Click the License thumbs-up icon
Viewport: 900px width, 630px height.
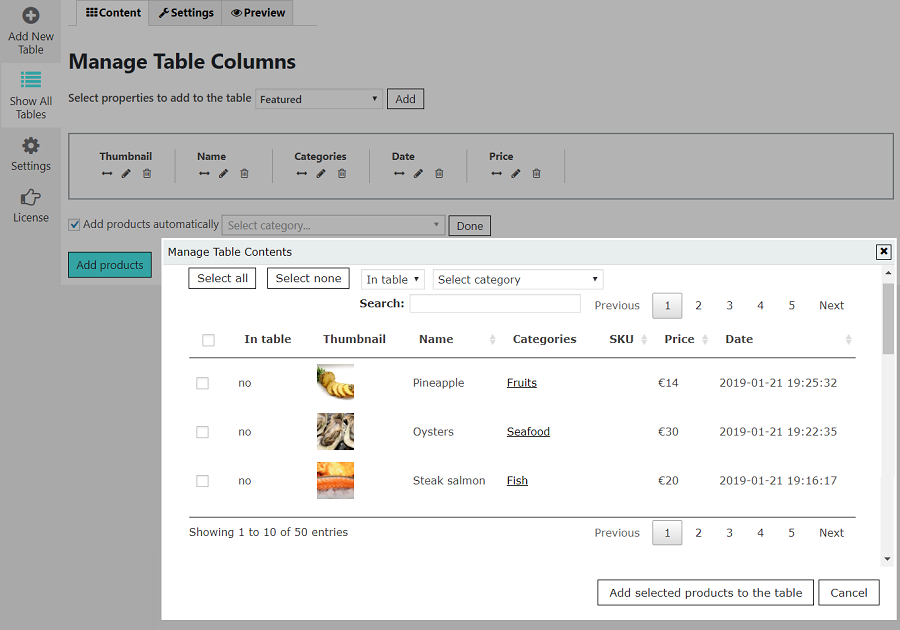pyautogui.click(x=31, y=197)
